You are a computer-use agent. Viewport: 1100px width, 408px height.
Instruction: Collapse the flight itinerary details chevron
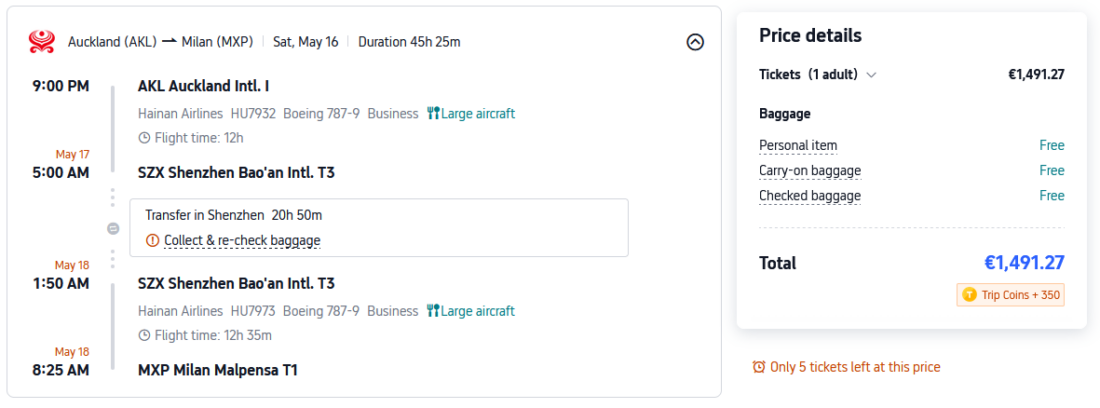coord(695,42)
